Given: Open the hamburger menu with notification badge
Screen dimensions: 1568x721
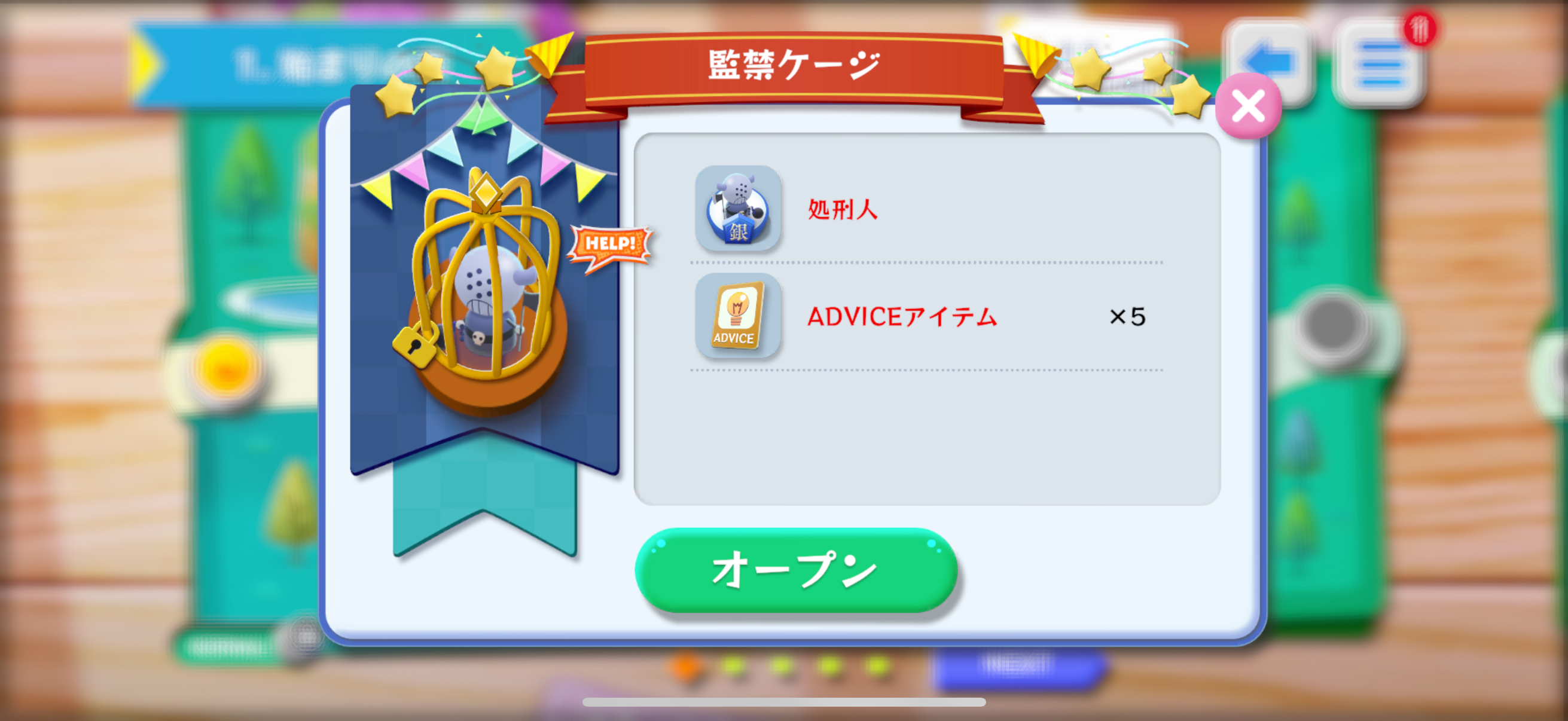Looking at the screenshot, I should tap(1380, 65).
